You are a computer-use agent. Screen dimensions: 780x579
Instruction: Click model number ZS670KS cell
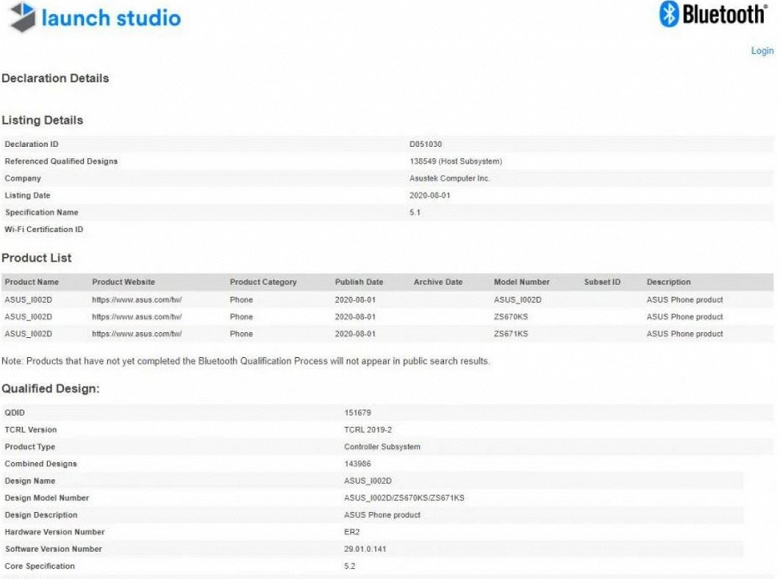(x=513, y=317)
